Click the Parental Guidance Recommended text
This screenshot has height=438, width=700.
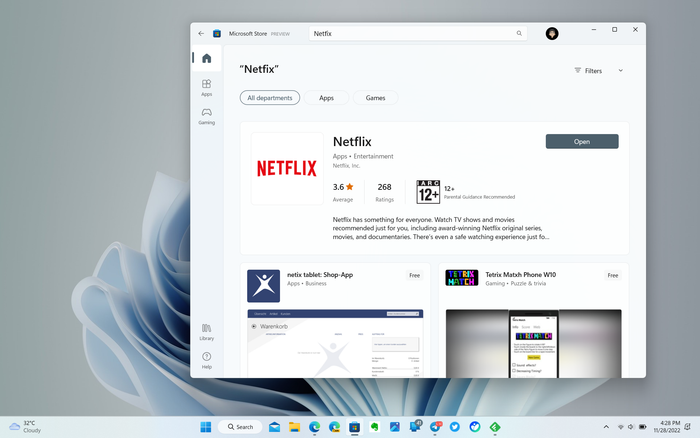[x=479, y=197]
